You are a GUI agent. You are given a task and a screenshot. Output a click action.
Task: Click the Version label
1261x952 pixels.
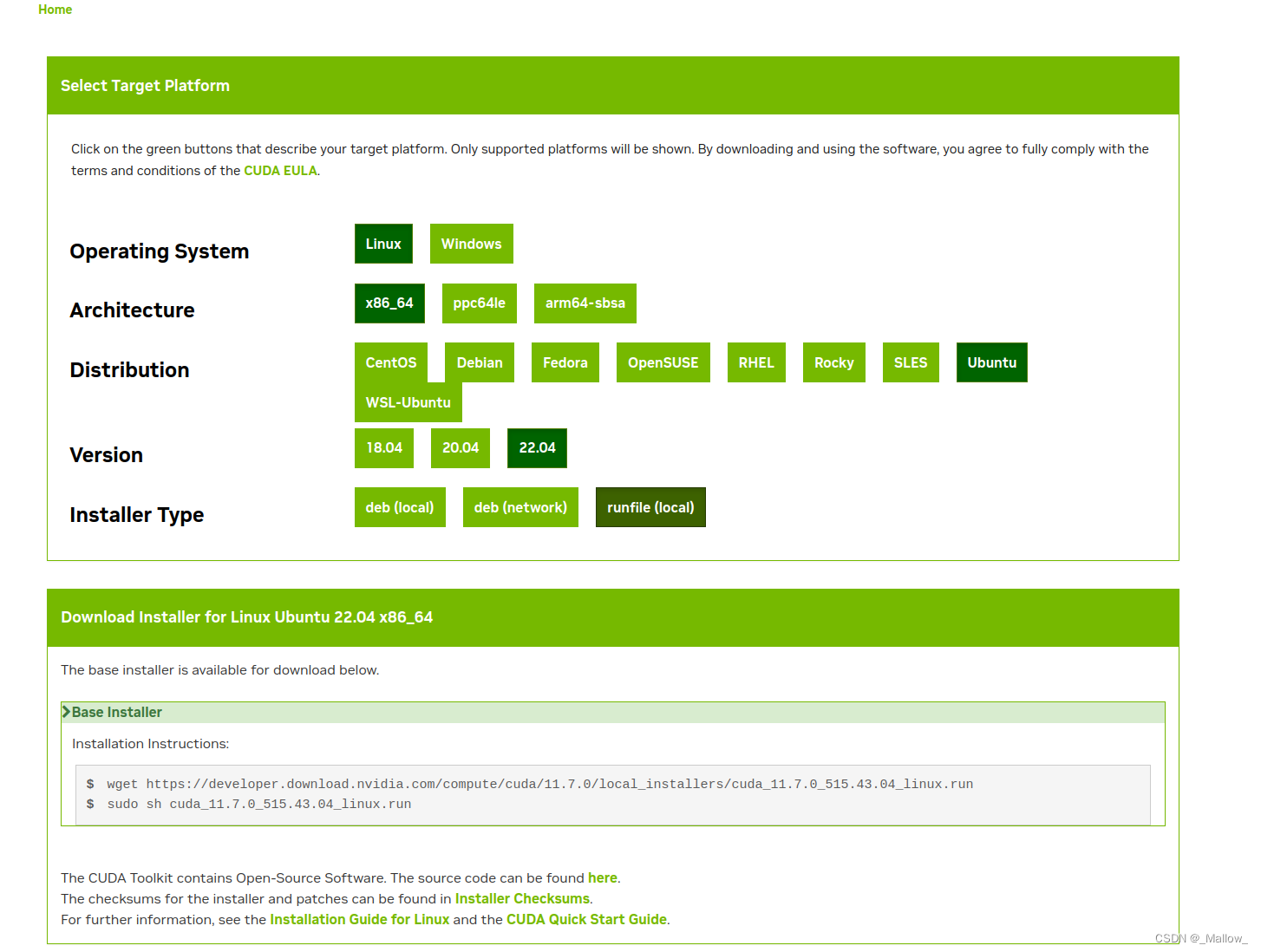107,455
